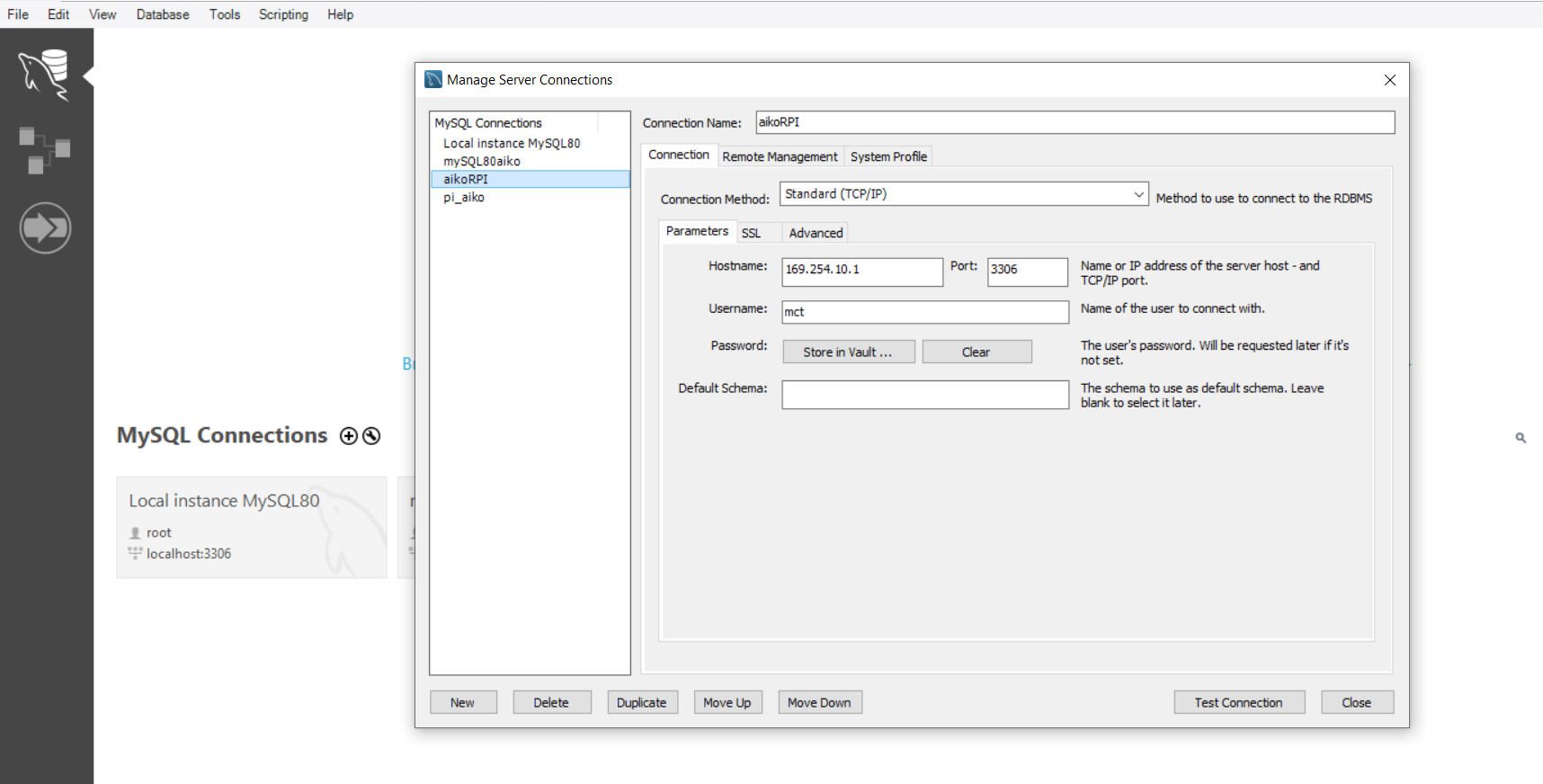This screenshot has width=1543, height=784.
Task: Click the Close button at dialog bottom
Action: click(1357, 702)
